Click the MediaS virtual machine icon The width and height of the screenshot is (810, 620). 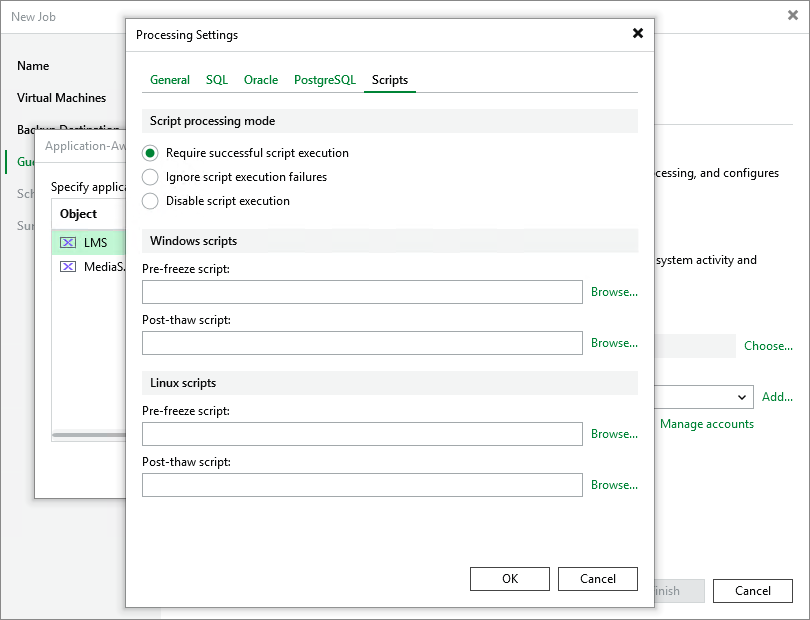(x=68, y=267)
